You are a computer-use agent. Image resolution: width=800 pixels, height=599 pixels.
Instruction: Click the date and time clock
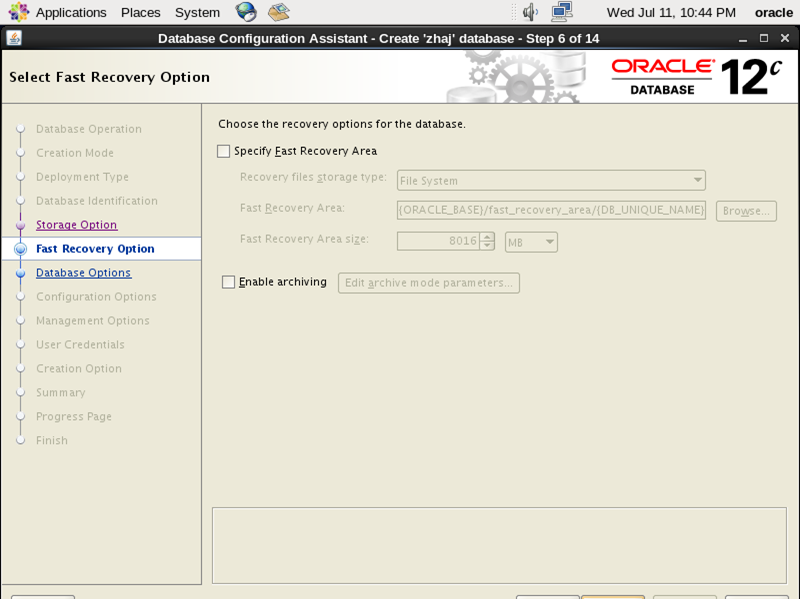[x=671, y=12]
